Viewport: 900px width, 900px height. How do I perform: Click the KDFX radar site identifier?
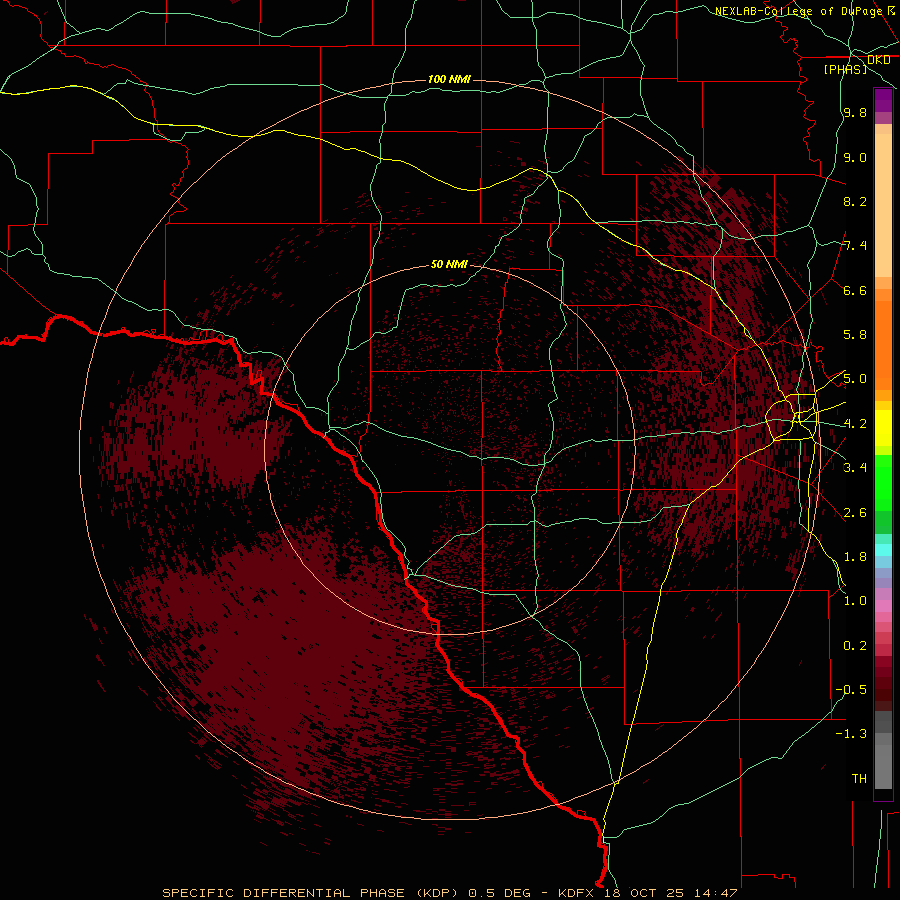(577, 893)
